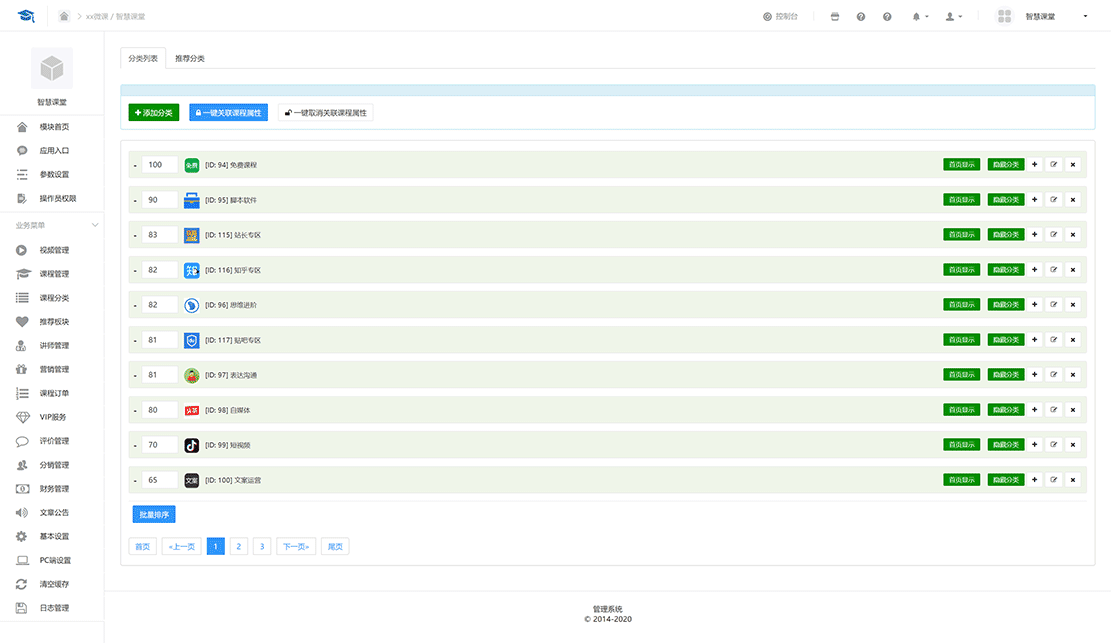
Task: Delete the 脚本软件 category via X icon
Action: [1073, 200]
